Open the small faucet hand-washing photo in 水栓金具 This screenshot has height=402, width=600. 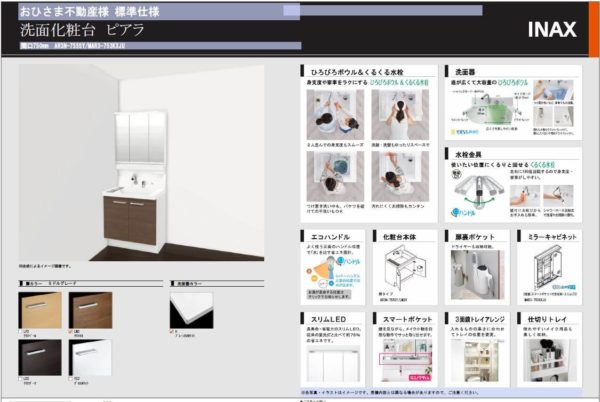(x=525, y=196)
